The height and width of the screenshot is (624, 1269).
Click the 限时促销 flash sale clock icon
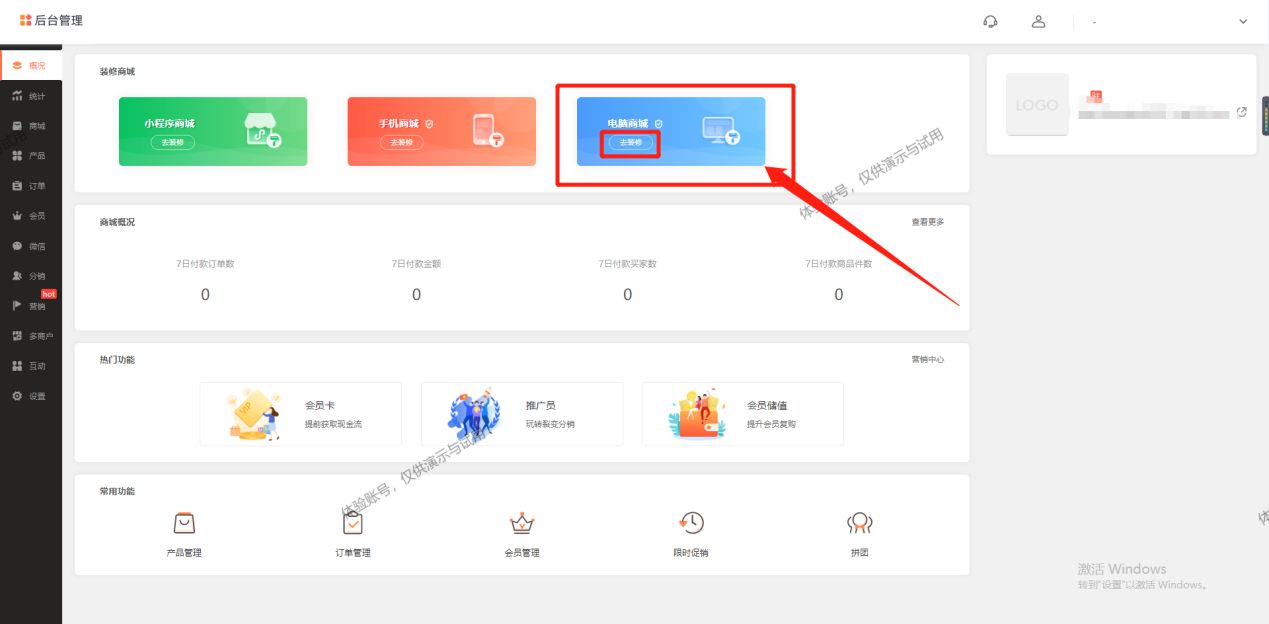click(691, 522)
